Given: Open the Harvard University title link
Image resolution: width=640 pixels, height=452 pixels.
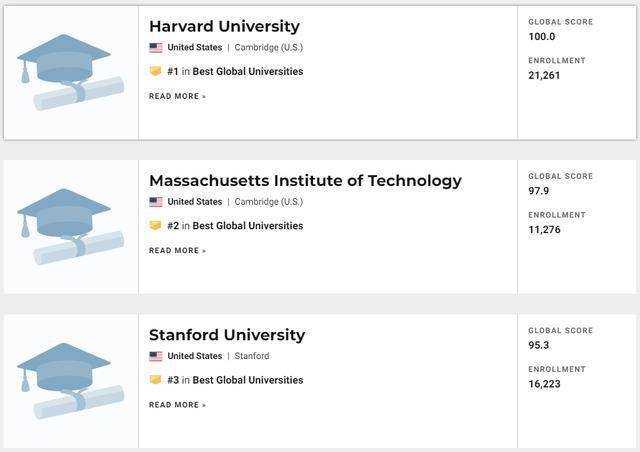Looking at the screenshot, I should pyautogui.click(x=224, y=26).
